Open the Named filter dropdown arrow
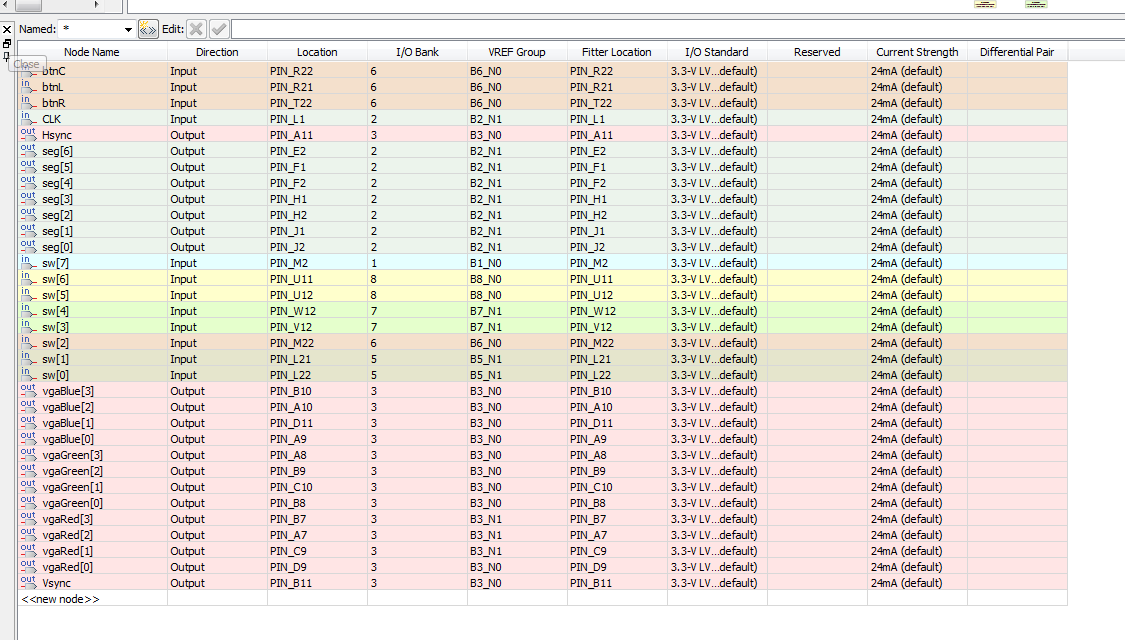Viewport: 1125px width, 640px height. pos(128,29)
